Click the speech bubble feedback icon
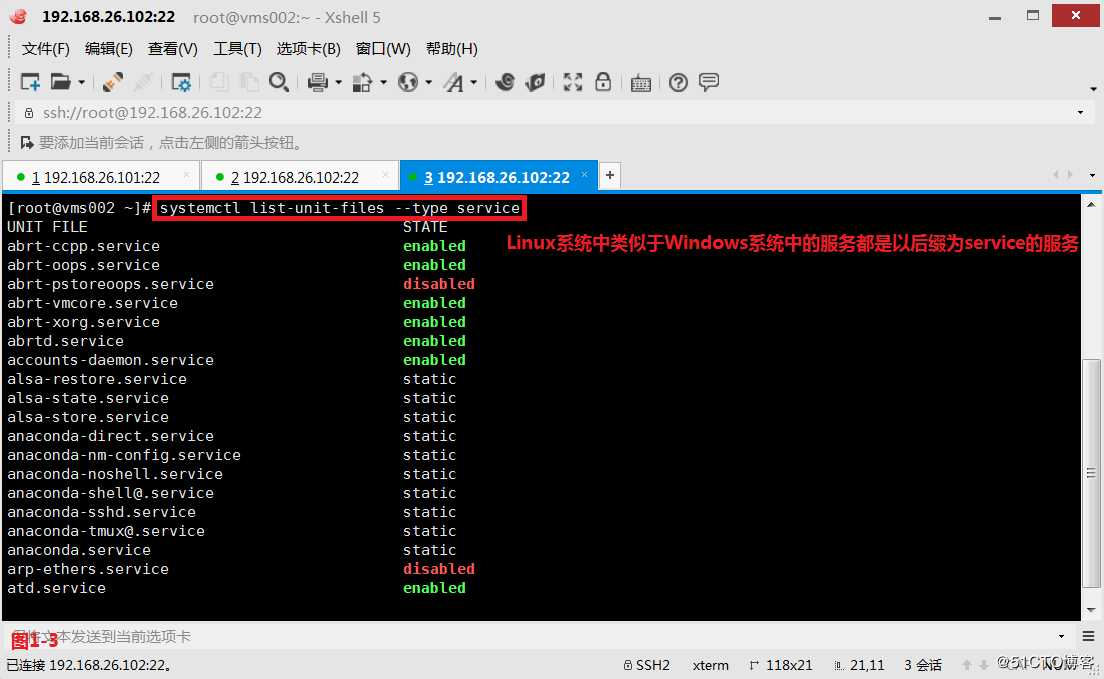 pos(709,82)
